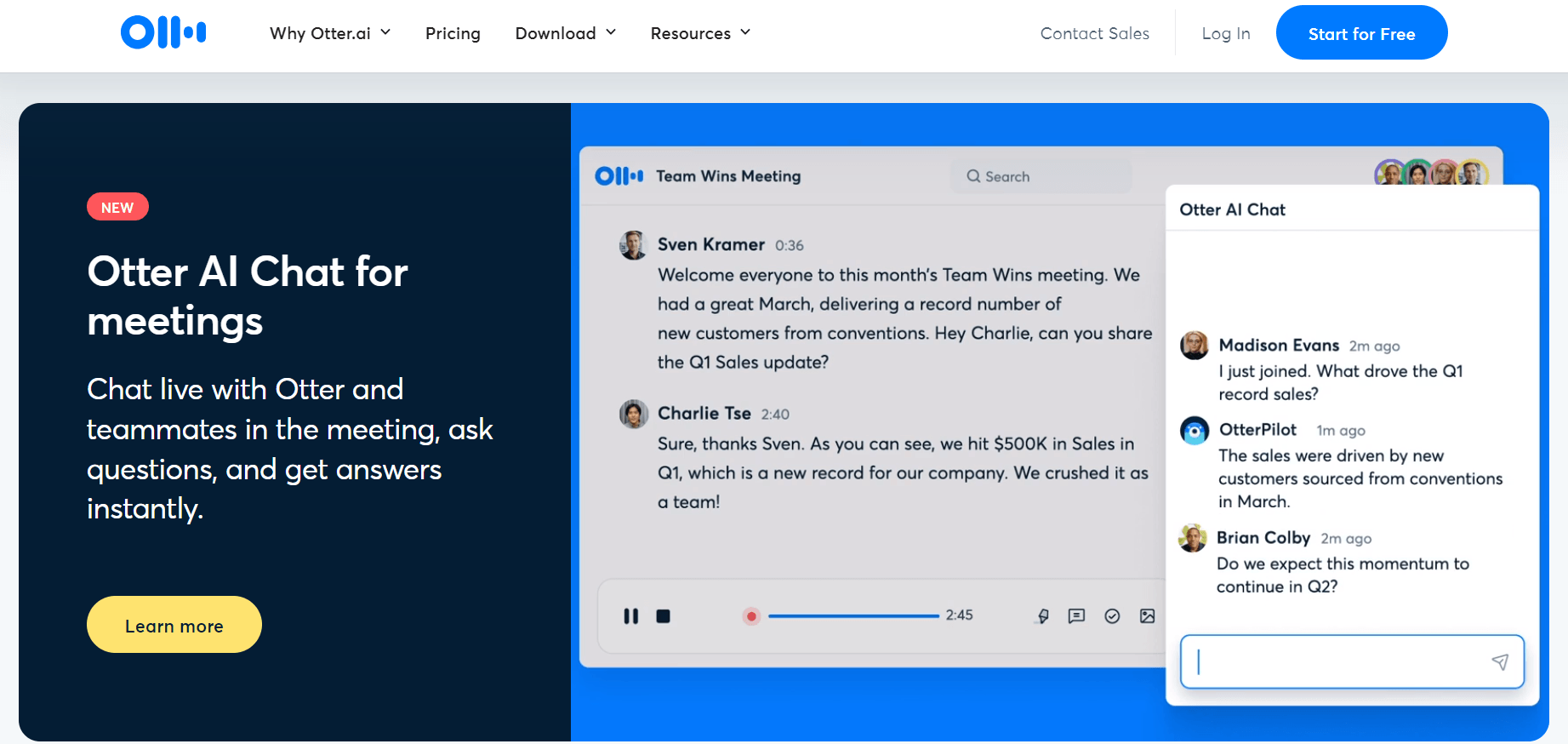Click the Madison Evans name in the chat
1568x744 pixels.
click(1279, 345)
